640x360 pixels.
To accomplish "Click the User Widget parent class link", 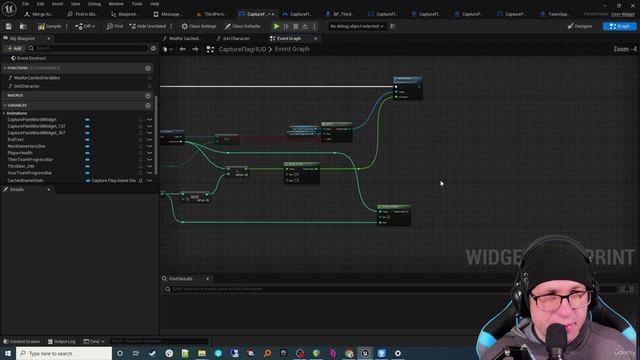I will 623,14.
